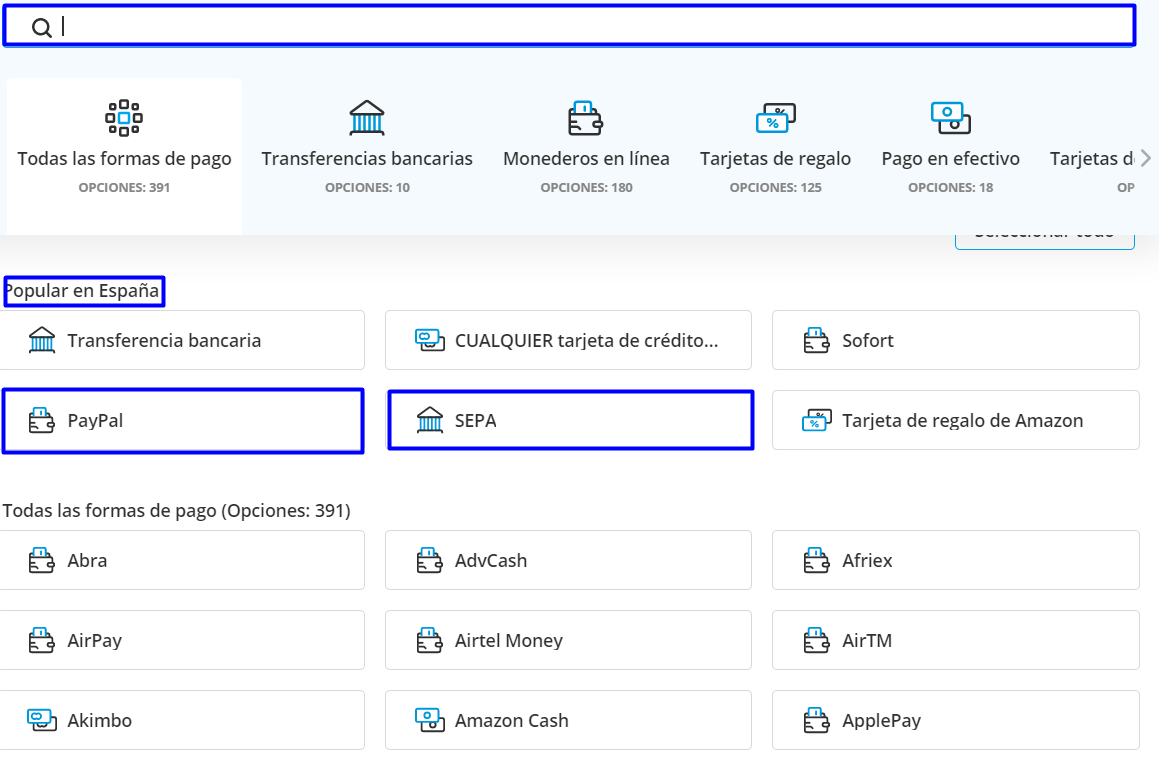Click the cash icon above Pago en efectivo
Viewport: 1159px width, 760px height.
pyautogui.click(x=950, y=118)
